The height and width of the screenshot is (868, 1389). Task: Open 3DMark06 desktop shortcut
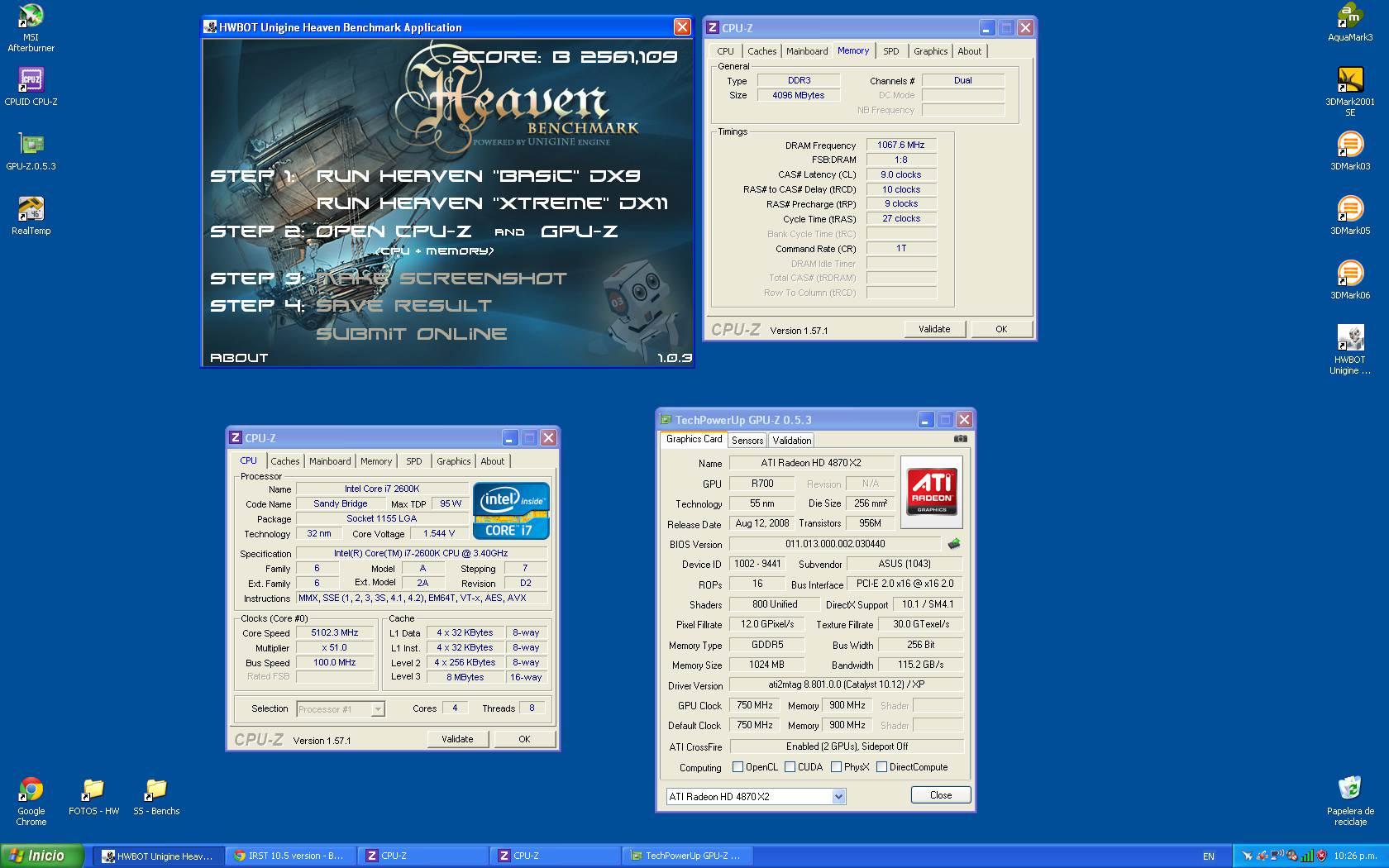1350,280
